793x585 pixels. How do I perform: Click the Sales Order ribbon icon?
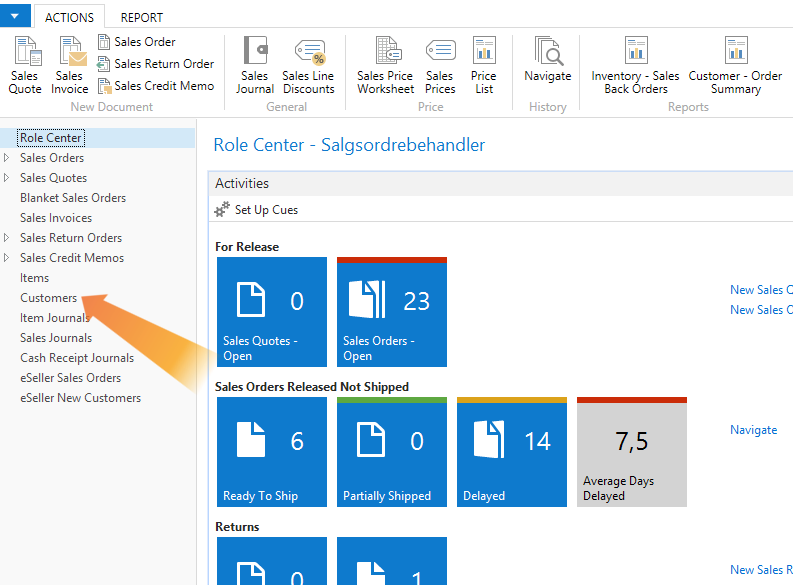(104, 42)
